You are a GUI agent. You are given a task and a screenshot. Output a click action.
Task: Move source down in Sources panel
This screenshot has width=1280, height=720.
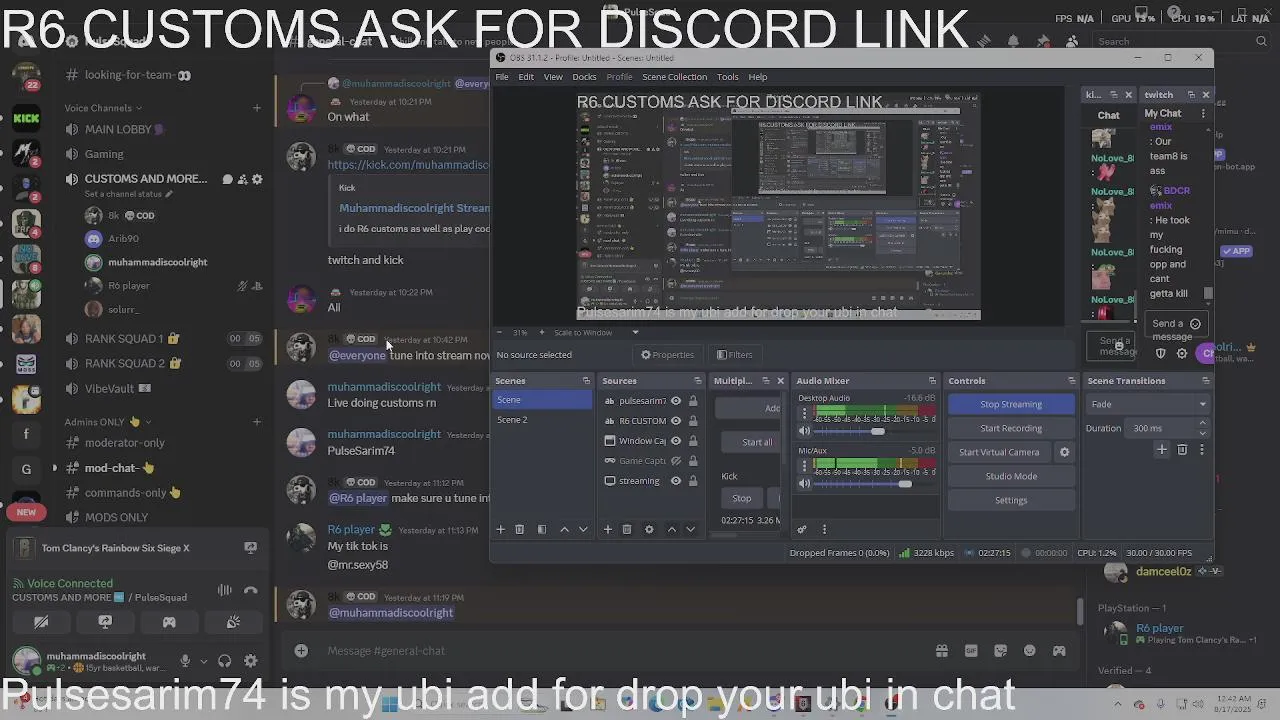(690, 529)
